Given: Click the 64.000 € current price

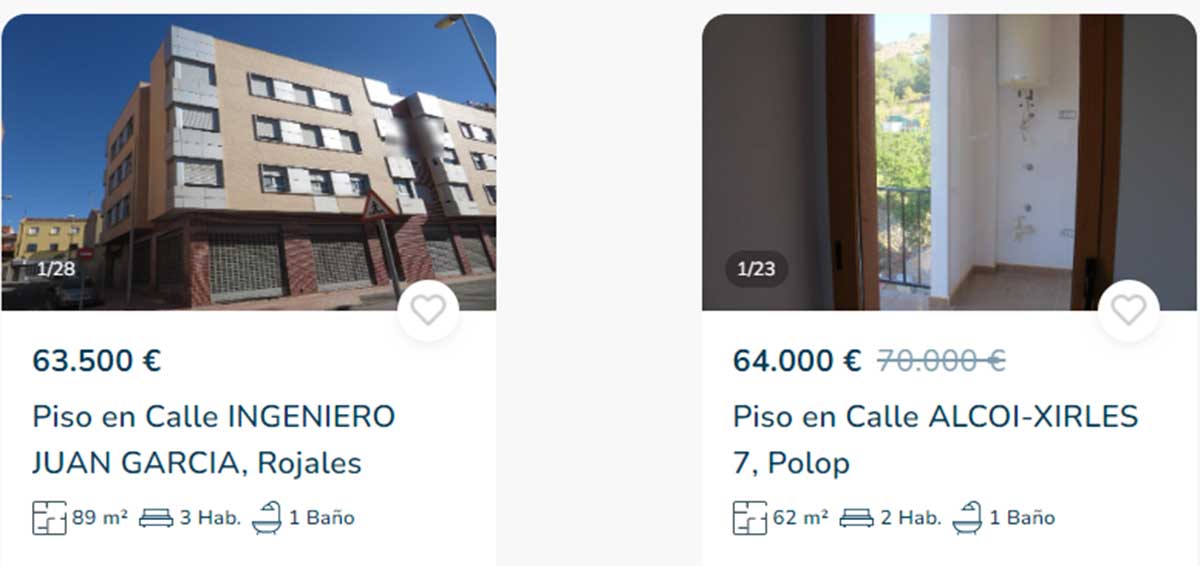Looking at the screenshot, I should [x=797, y=360].
